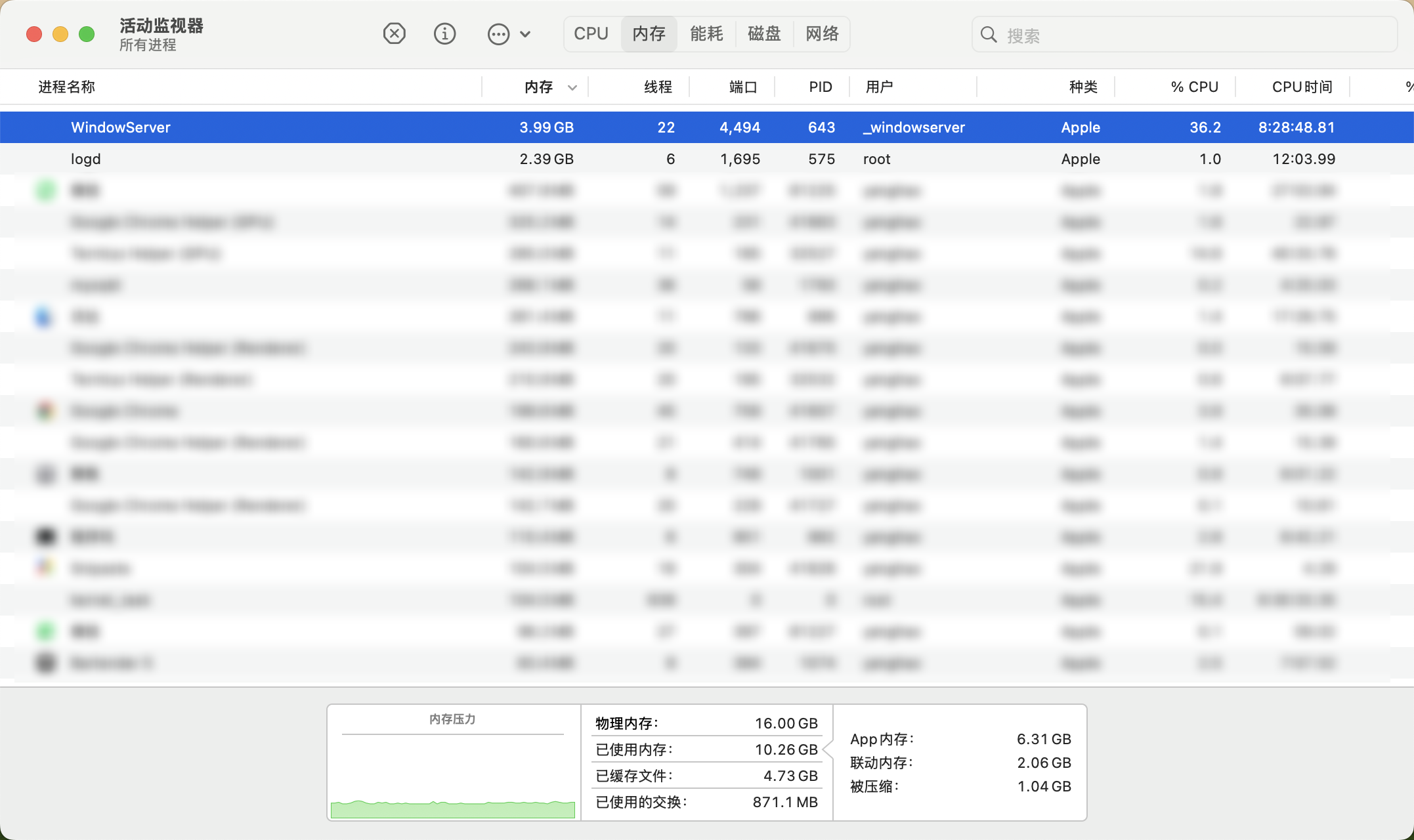Click the search magnifier icon
This screenshot has width=1414, height=840.
click(989, 35)
